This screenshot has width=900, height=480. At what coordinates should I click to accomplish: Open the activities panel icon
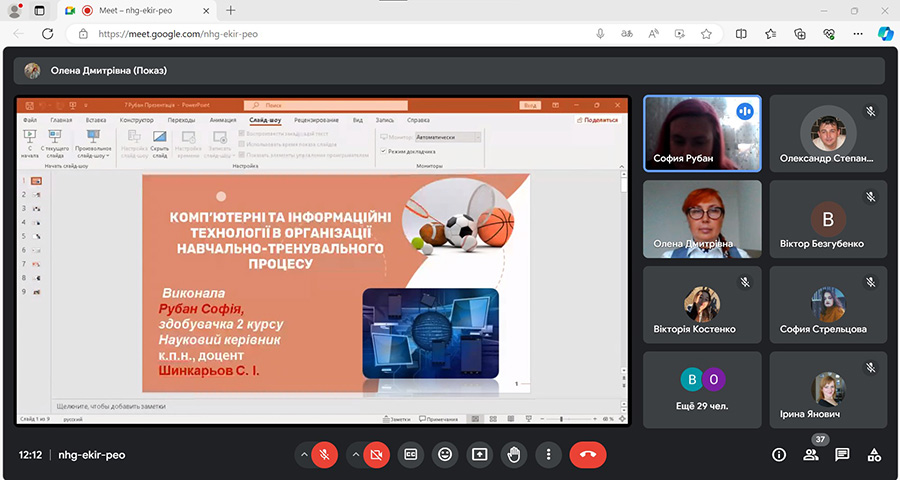(x=874, y=454)
